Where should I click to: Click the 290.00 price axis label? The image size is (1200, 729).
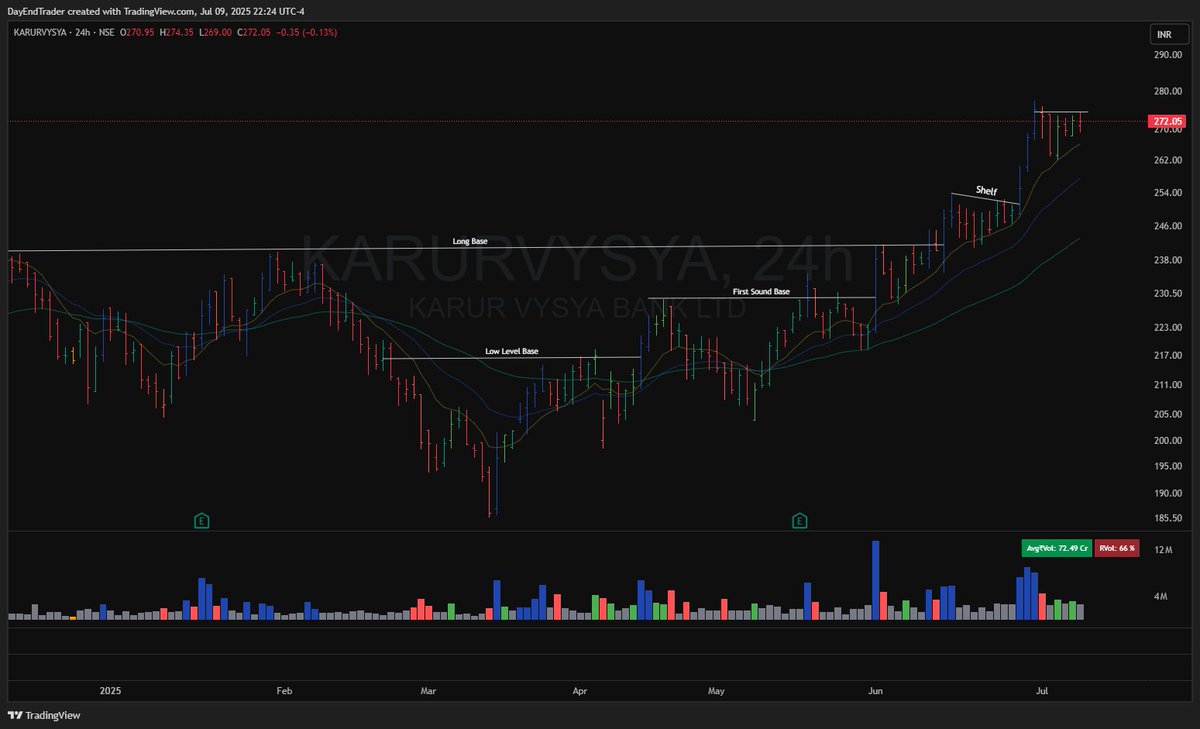pos(1167,55)
